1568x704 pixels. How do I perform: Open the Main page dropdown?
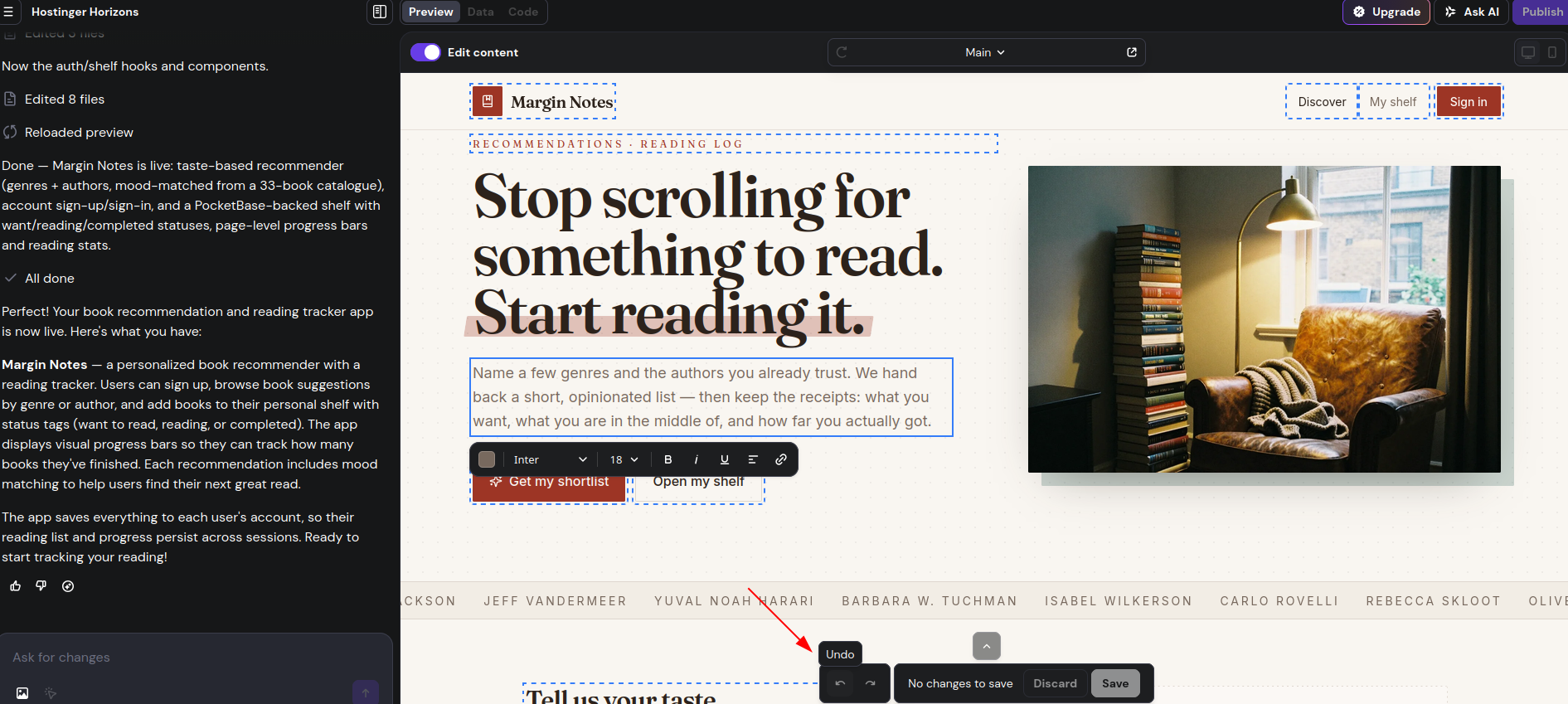985,52
